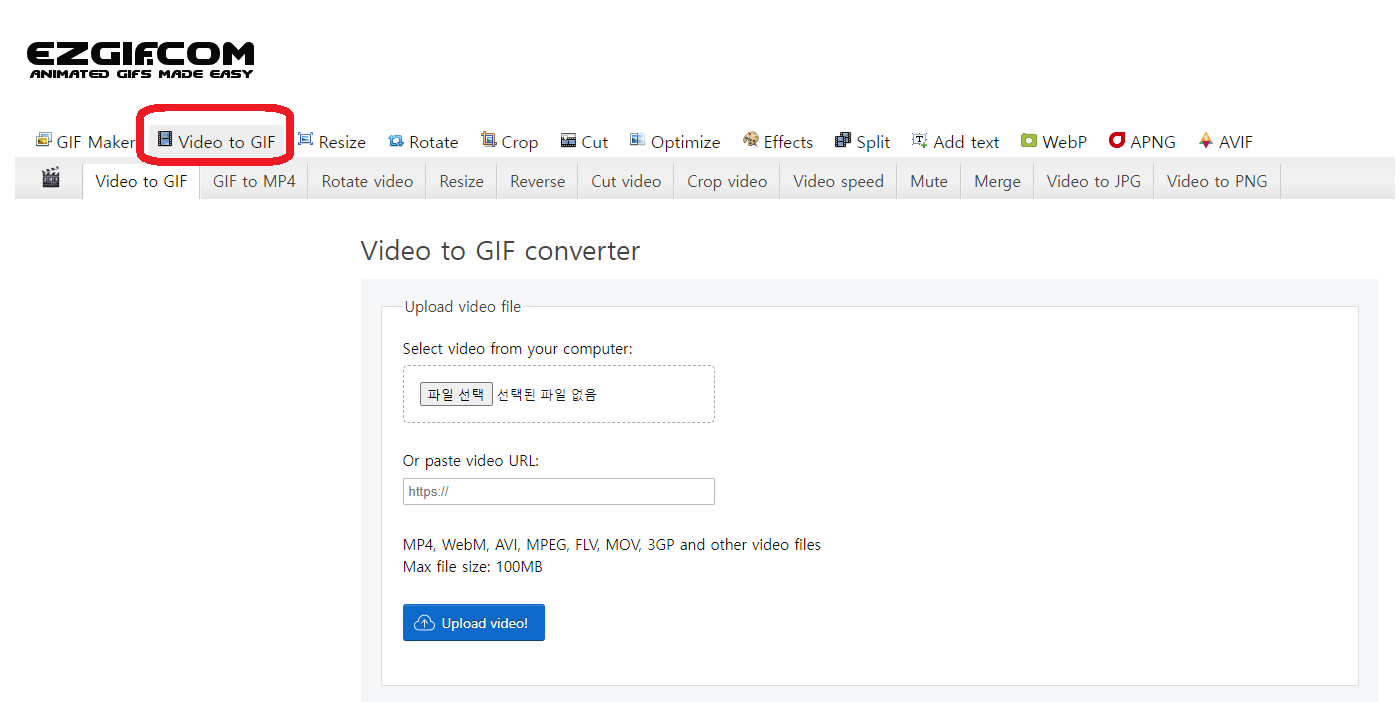This screenshot has width=1399, height=702.
Task: Click the Video to GIF film icon
Action: 165,140
